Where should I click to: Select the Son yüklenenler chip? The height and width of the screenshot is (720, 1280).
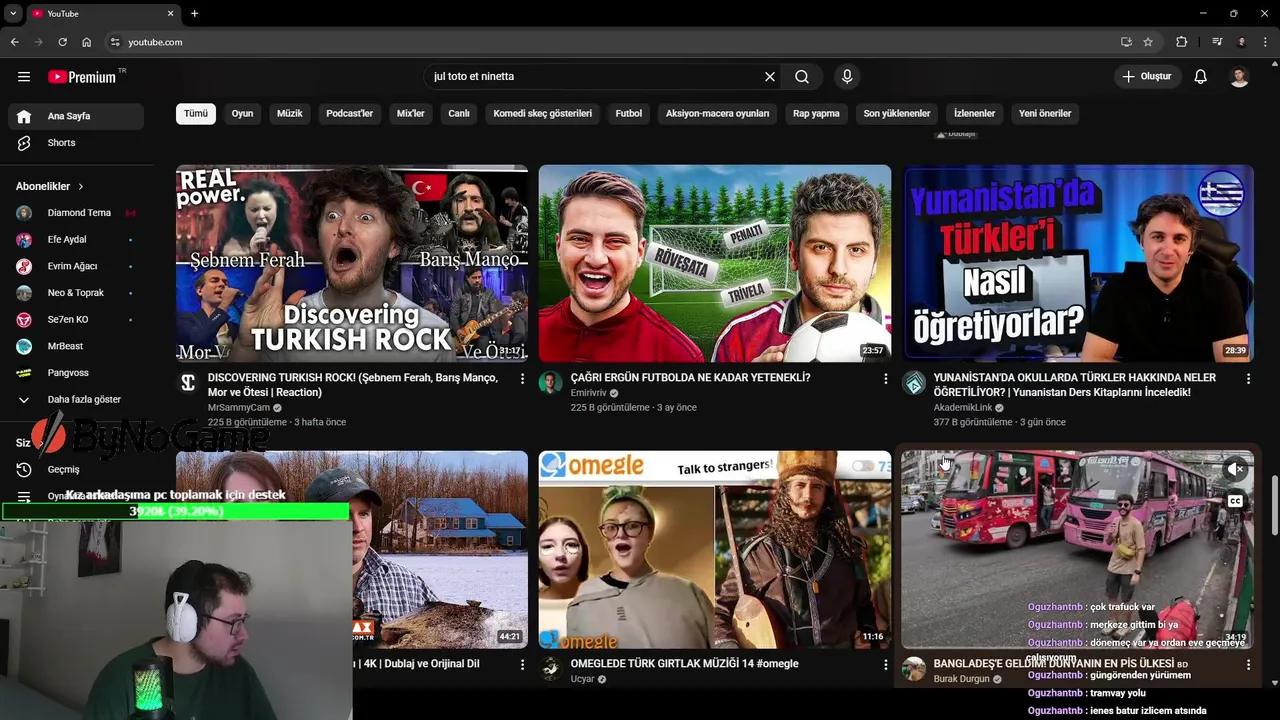click(x=897, y=113)
